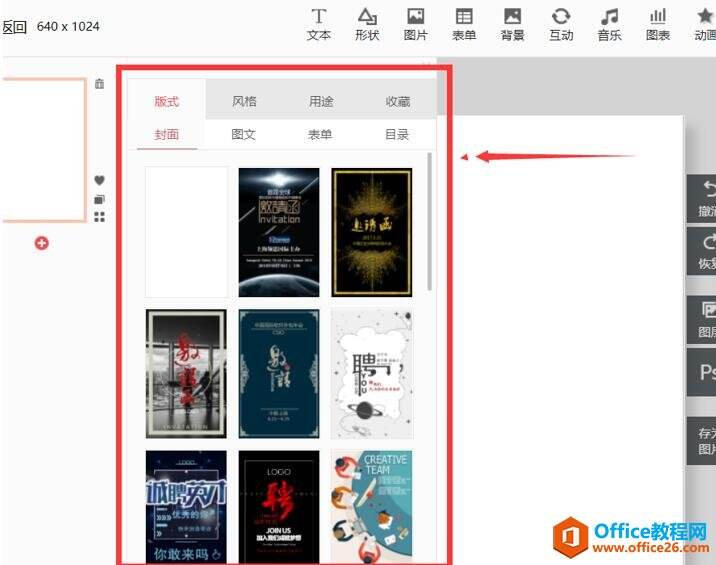This screenshot has width=716, height=565.
Task: Switch to the 用途 tab
Action: click(321, 101)
